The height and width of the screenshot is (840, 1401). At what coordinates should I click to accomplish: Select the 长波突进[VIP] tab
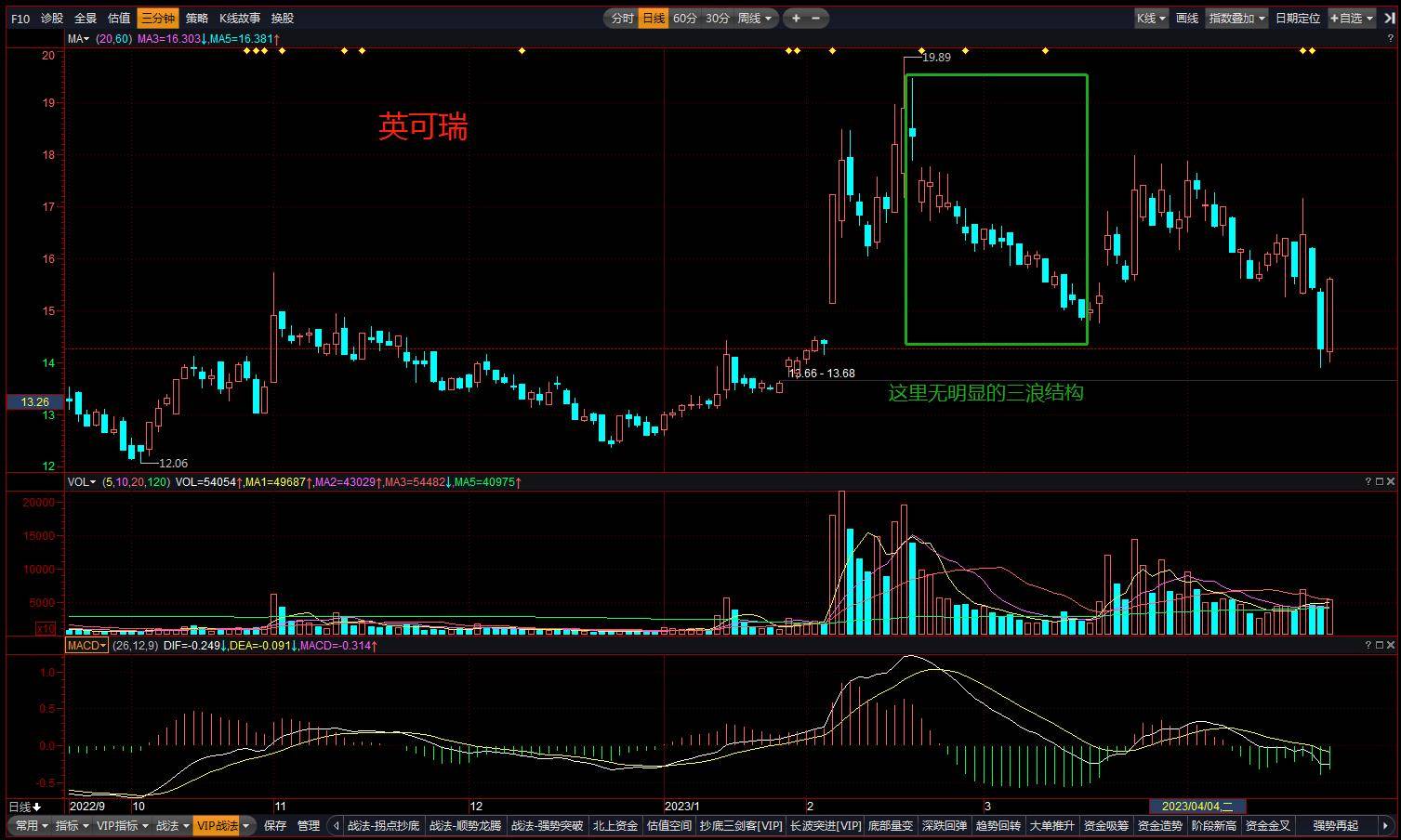tap(826, 825)
